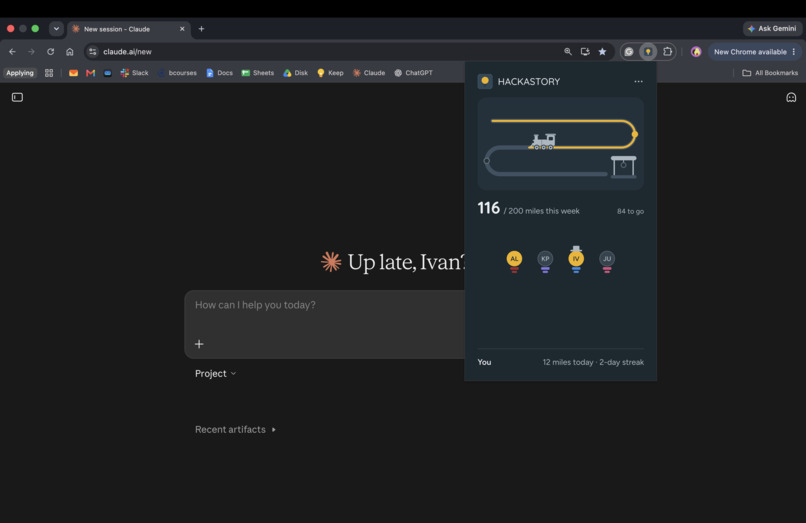Screen dimensions: 806x523
Task: Click the Claude starburst logo by greeting
Action: [331, 262]
